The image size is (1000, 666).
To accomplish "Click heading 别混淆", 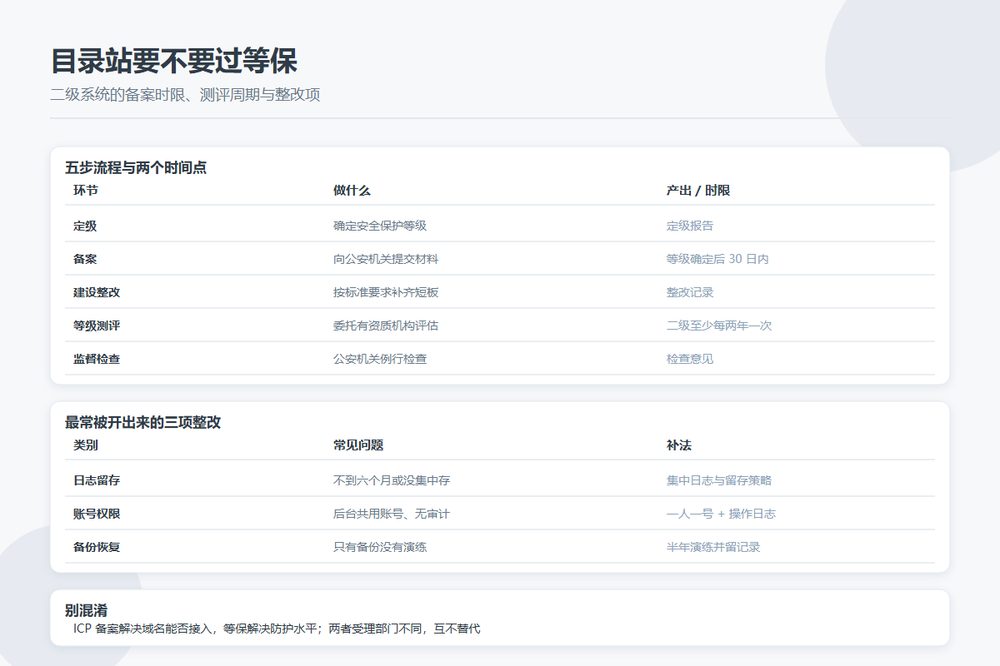I will [x=86, y=610].
